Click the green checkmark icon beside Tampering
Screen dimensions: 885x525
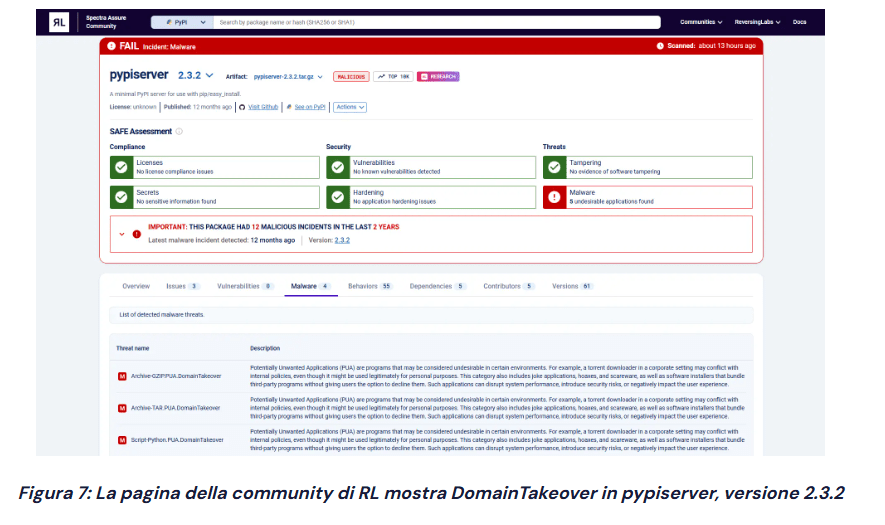tap(555, 167)
